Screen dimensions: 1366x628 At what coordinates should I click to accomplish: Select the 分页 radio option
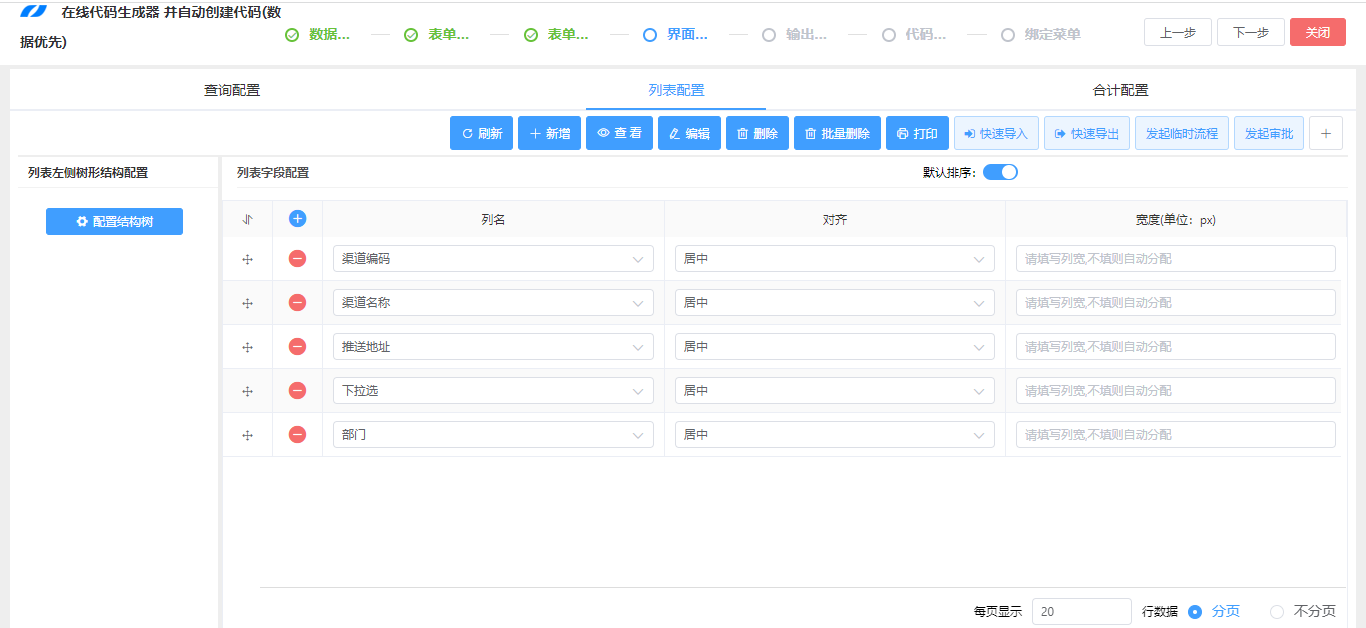coord(1197,611)
